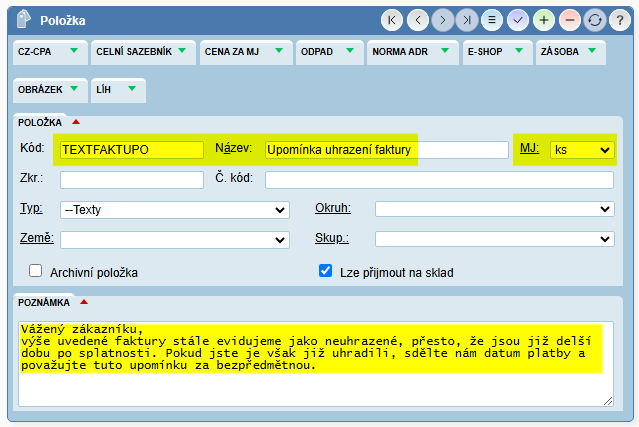639x427 pixels.
Task: Click the Skup.: label link
Action: click(x=332, y=239)
